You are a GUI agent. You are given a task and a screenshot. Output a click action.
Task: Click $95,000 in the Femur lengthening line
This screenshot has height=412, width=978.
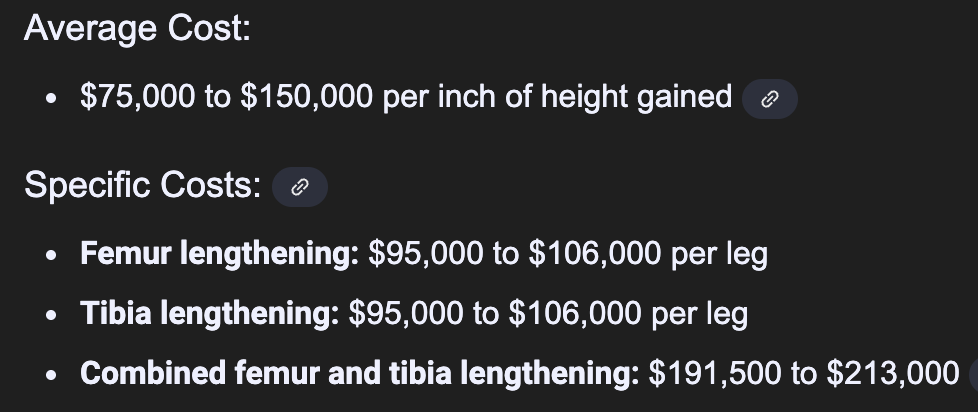pos(425,254)
